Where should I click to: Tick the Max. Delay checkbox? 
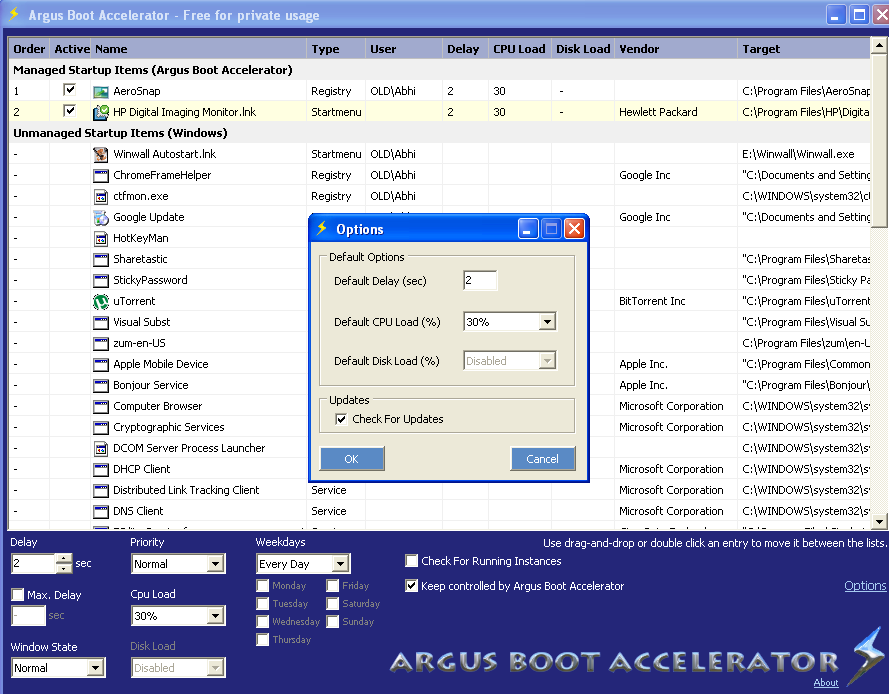pos(18,595)
